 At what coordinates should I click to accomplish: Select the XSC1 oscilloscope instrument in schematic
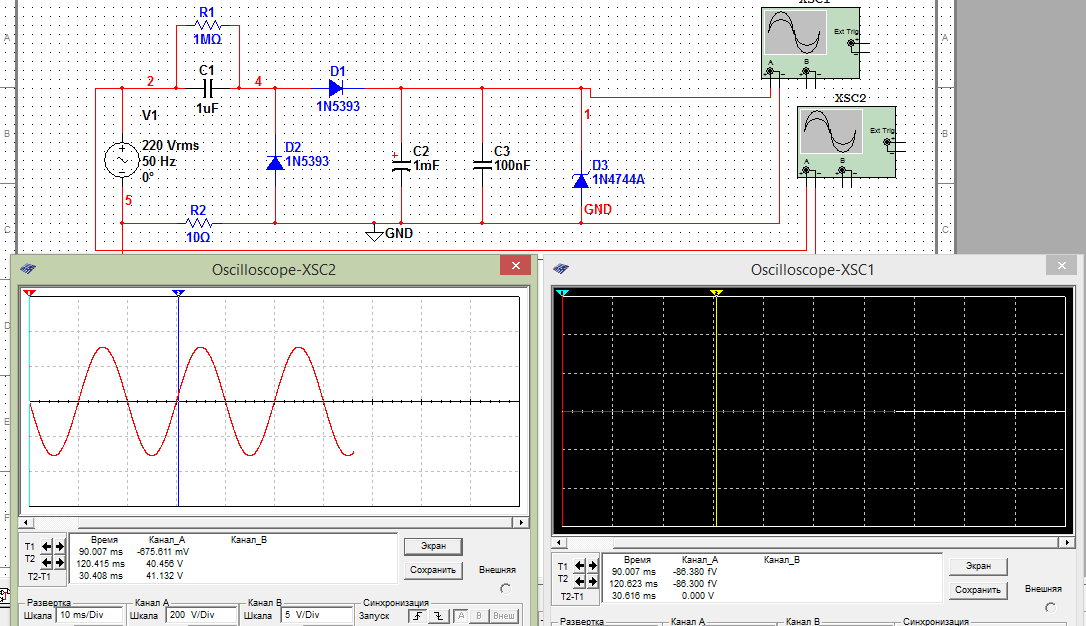coord(810,43)
